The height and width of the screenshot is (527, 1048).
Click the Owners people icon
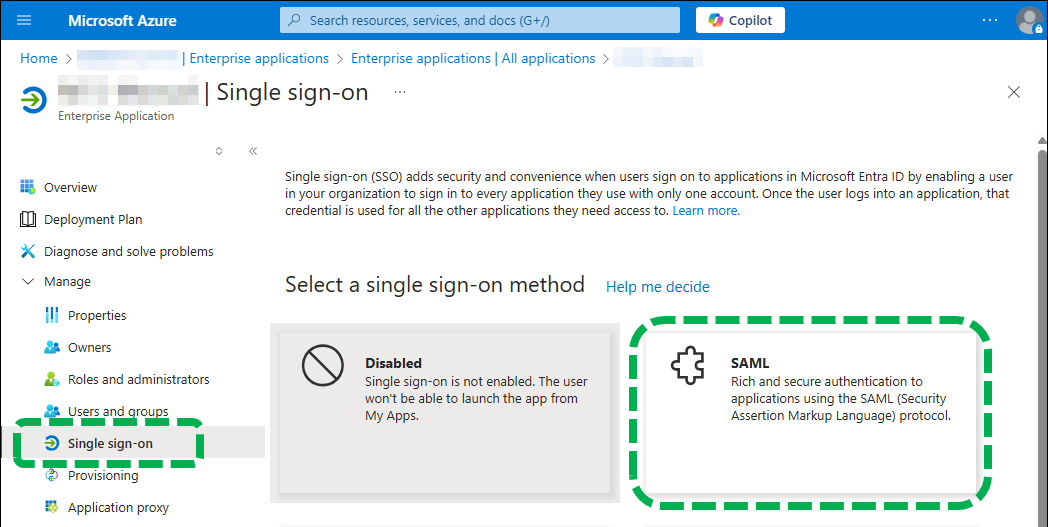(52, 347)
